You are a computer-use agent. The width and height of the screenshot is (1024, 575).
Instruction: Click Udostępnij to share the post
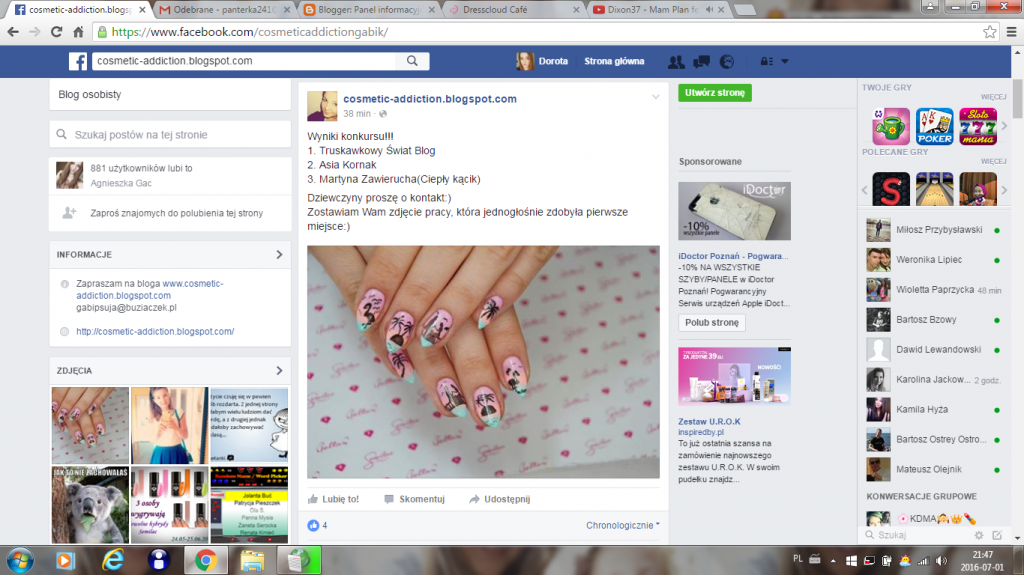tap(500, 499)
